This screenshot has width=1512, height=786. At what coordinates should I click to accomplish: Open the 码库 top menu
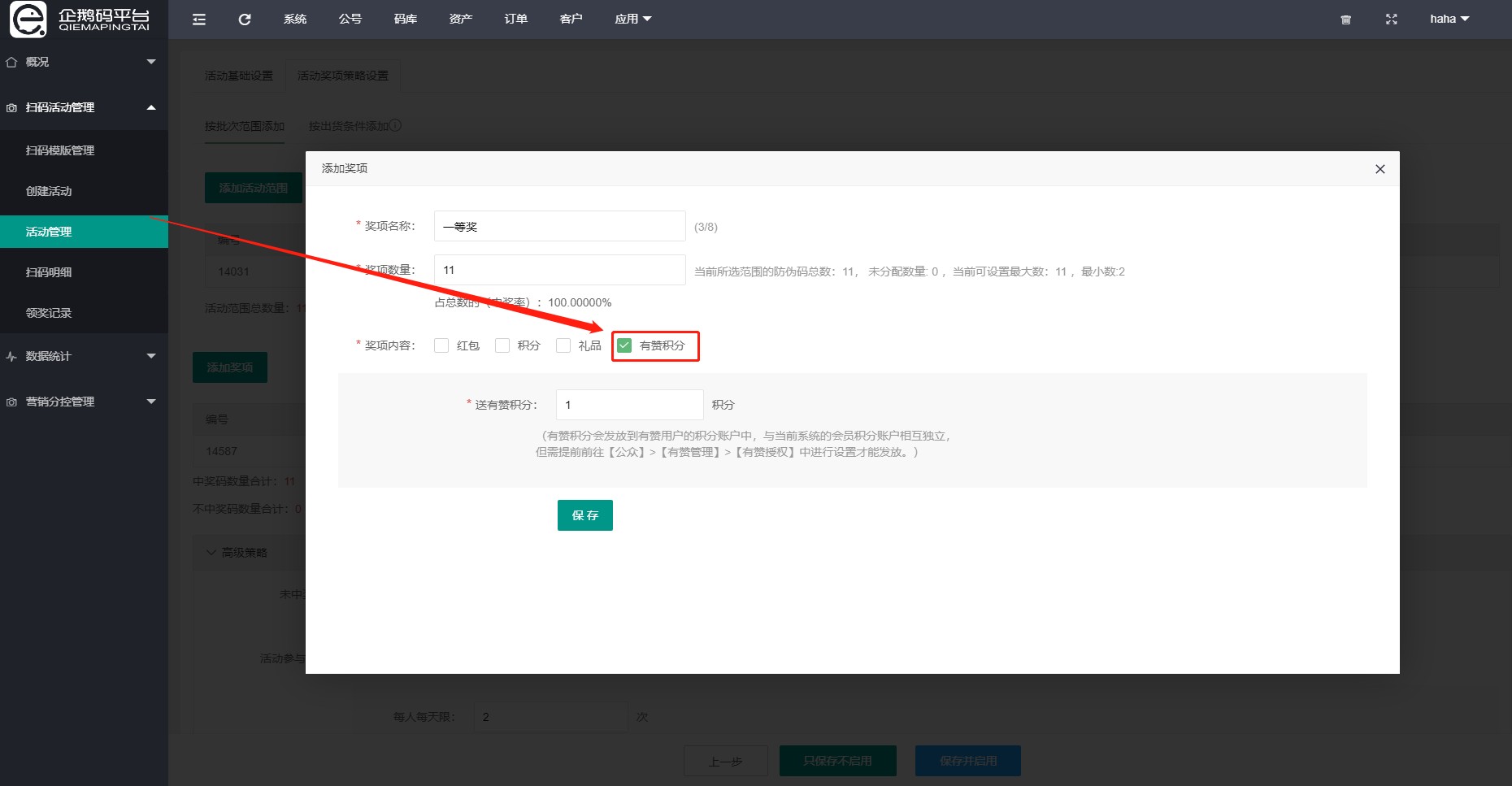coord(406,20)
